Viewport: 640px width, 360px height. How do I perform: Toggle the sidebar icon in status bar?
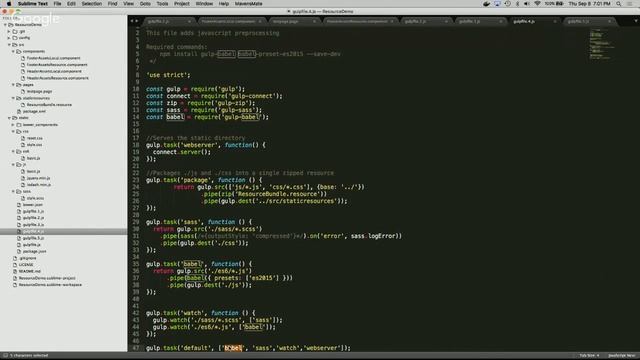(5, 356)
